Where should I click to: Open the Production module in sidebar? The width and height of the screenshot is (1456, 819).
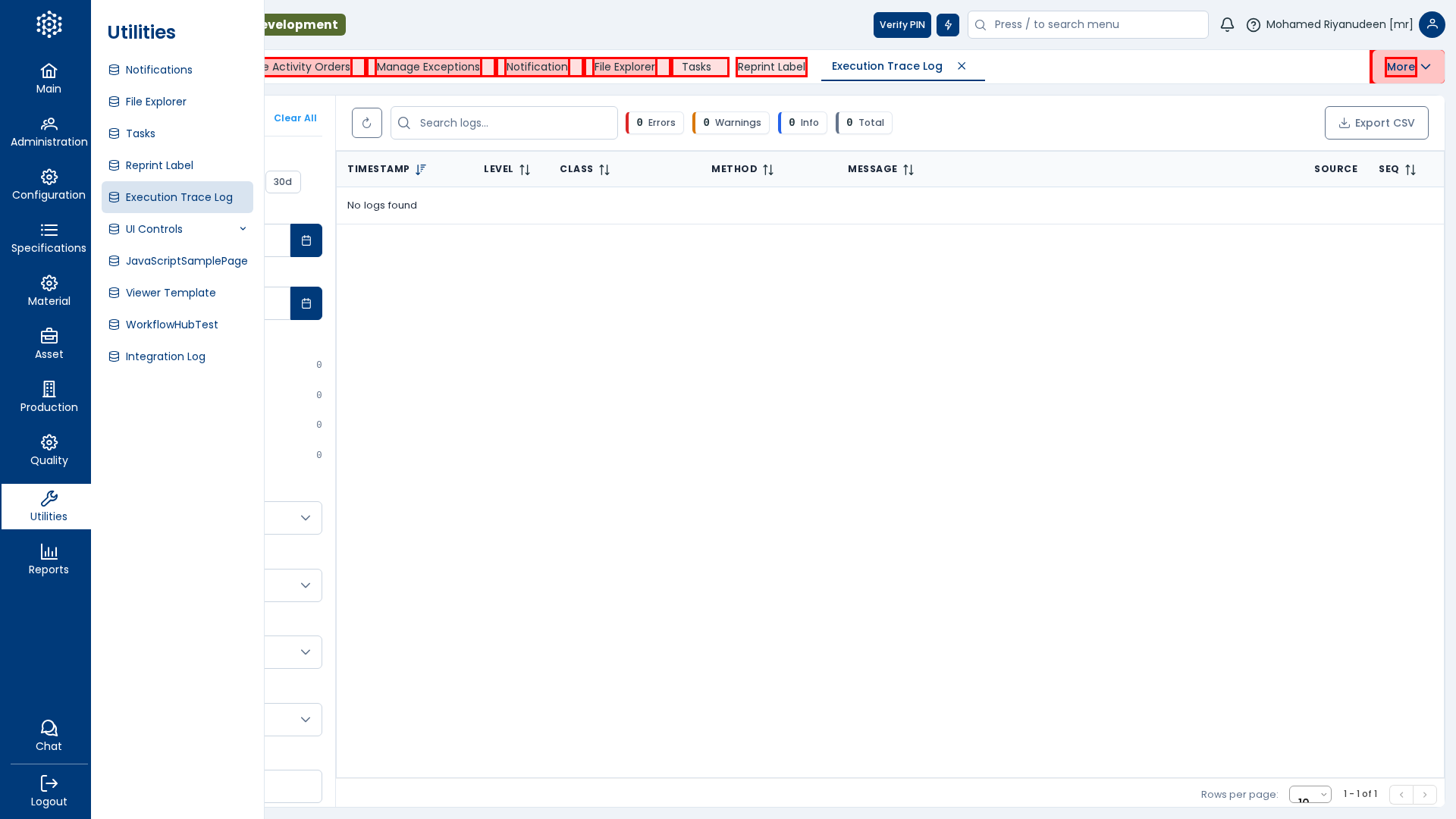pos(49,397)
